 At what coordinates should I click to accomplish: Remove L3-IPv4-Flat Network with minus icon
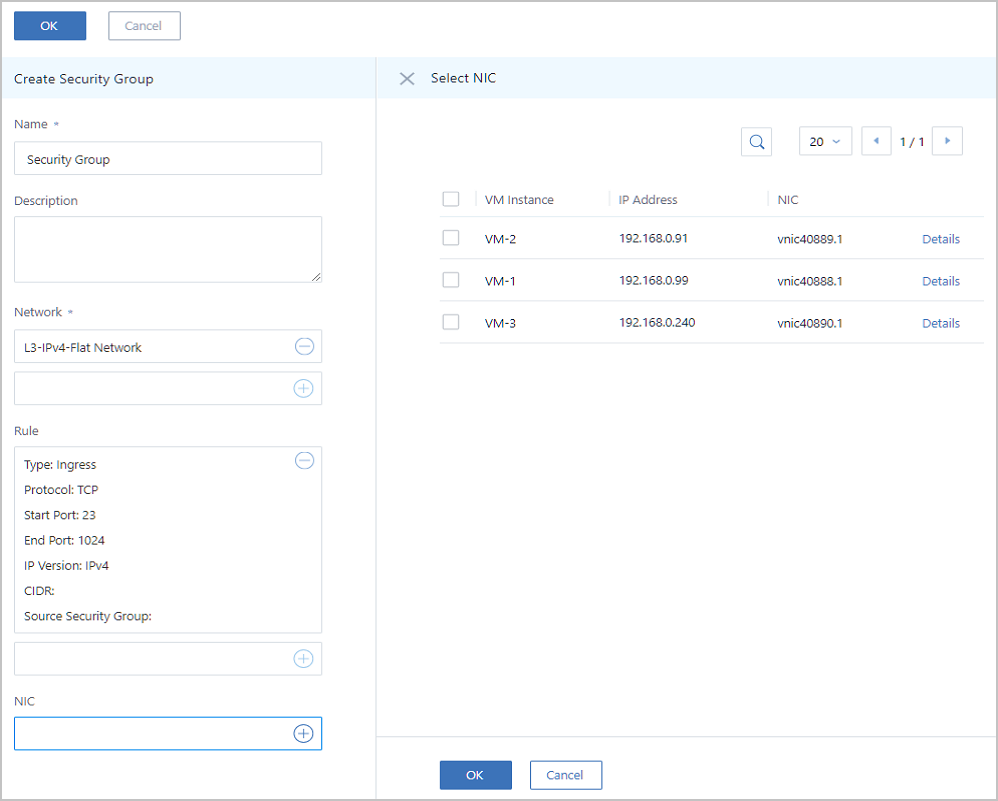304,346
